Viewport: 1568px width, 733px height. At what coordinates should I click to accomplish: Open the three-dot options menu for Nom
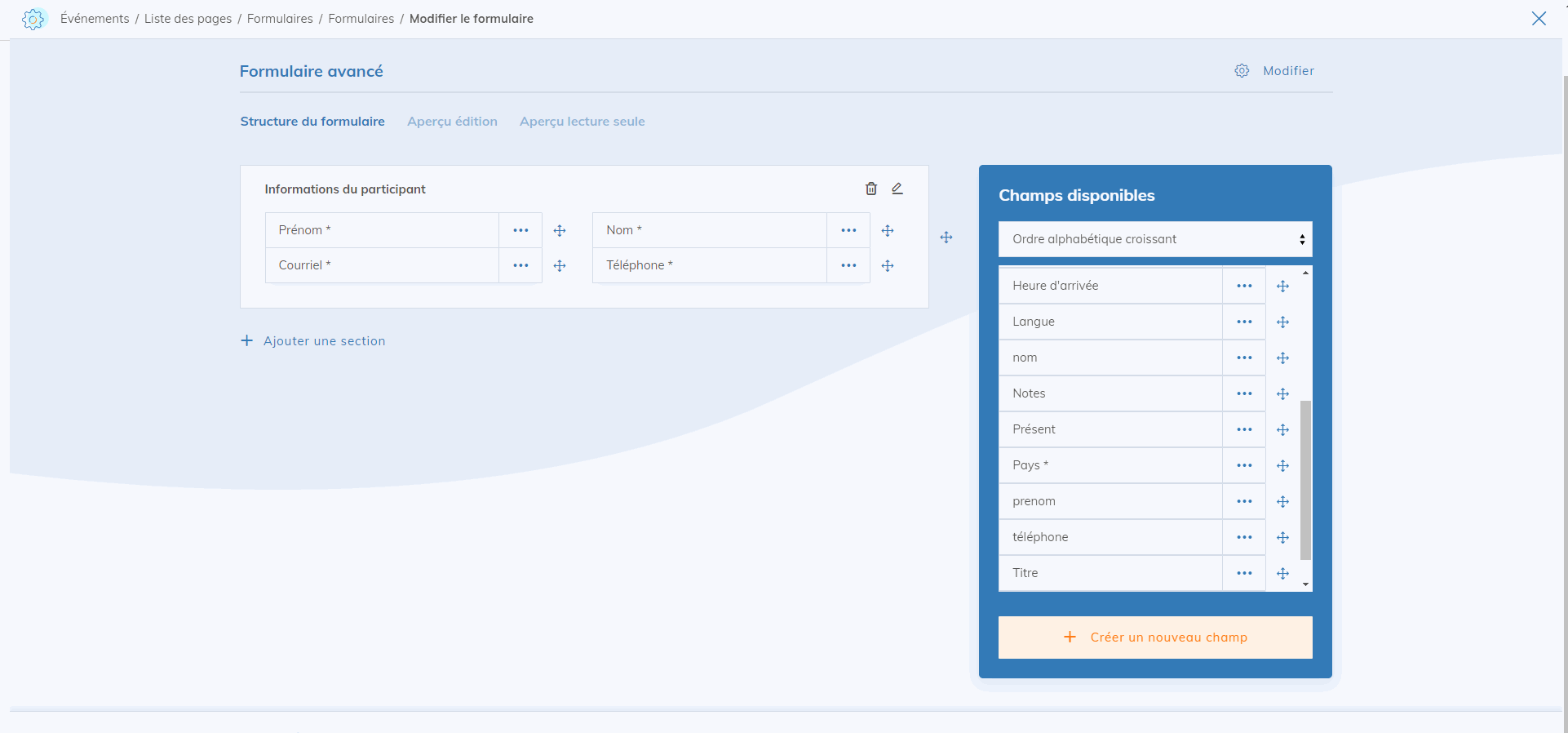848,230
